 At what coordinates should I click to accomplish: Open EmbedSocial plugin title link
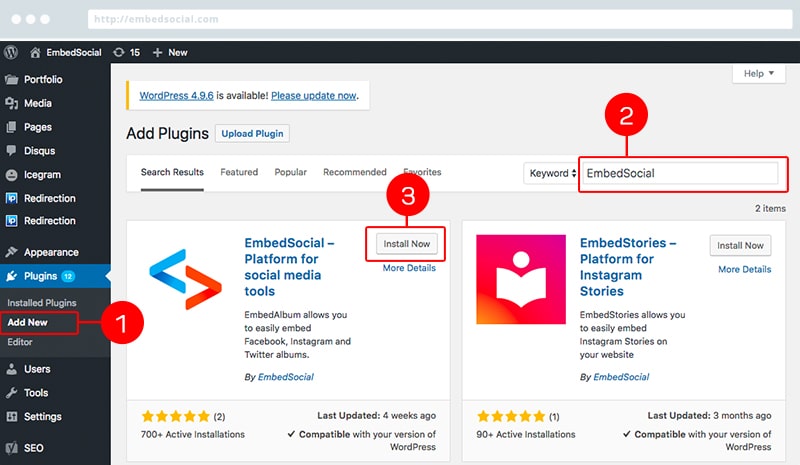289,267
